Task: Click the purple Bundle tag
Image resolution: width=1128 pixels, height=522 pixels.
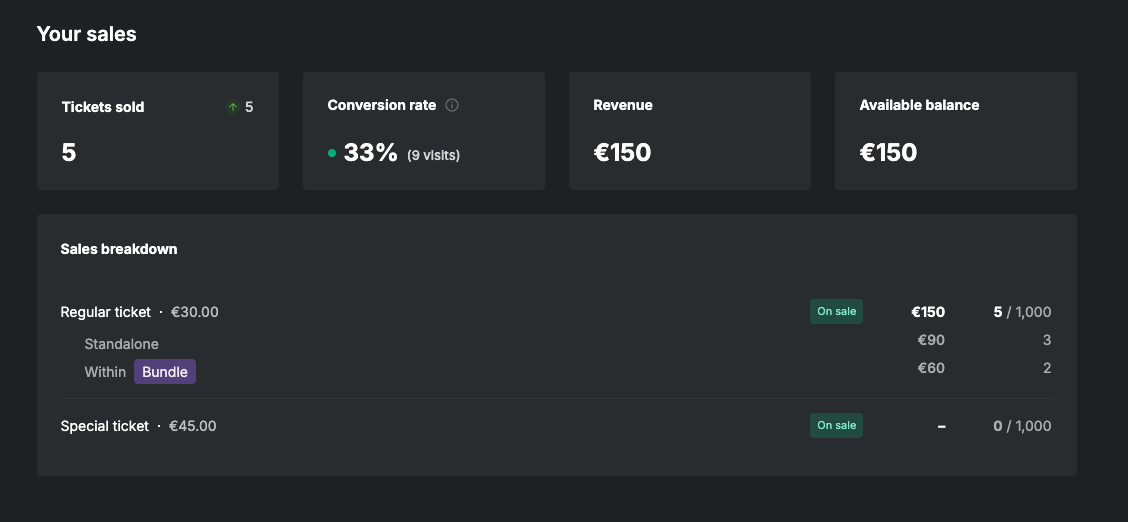Action: click(x=165, y=372)
